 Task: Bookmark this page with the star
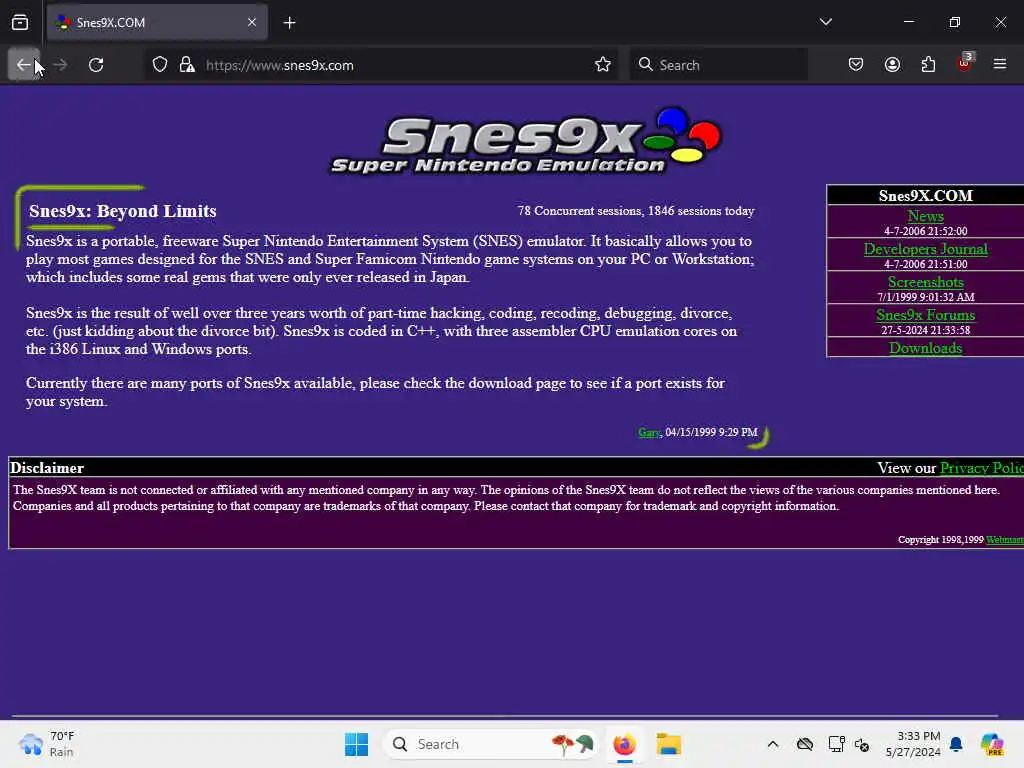(x=603, y=65)
